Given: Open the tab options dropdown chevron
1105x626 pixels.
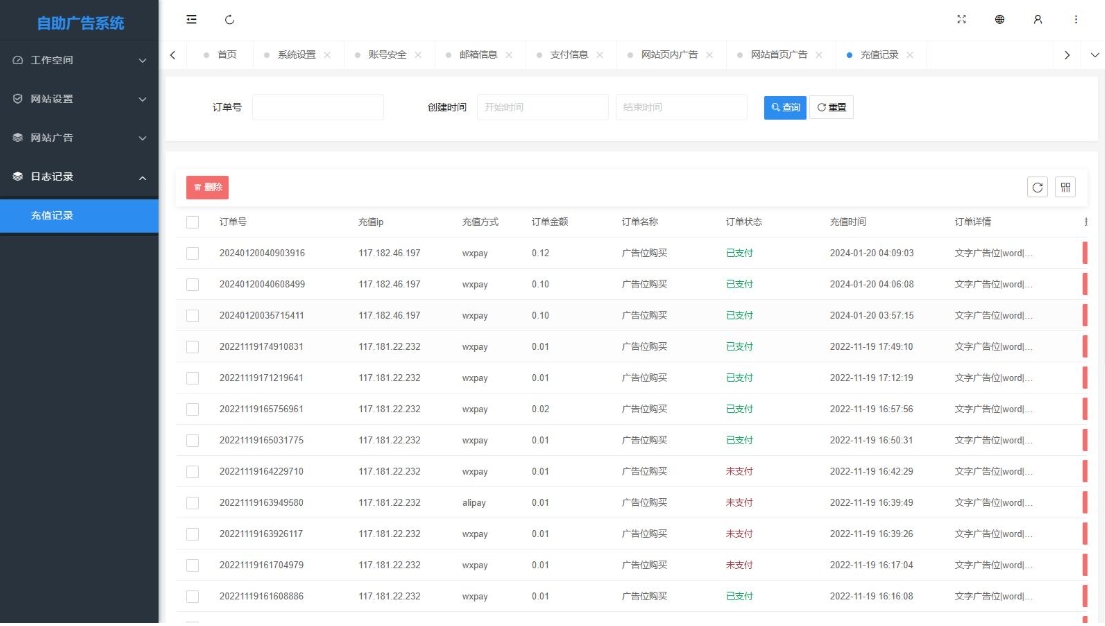Looking at the screenshot, I should (x=1094, y=55).
